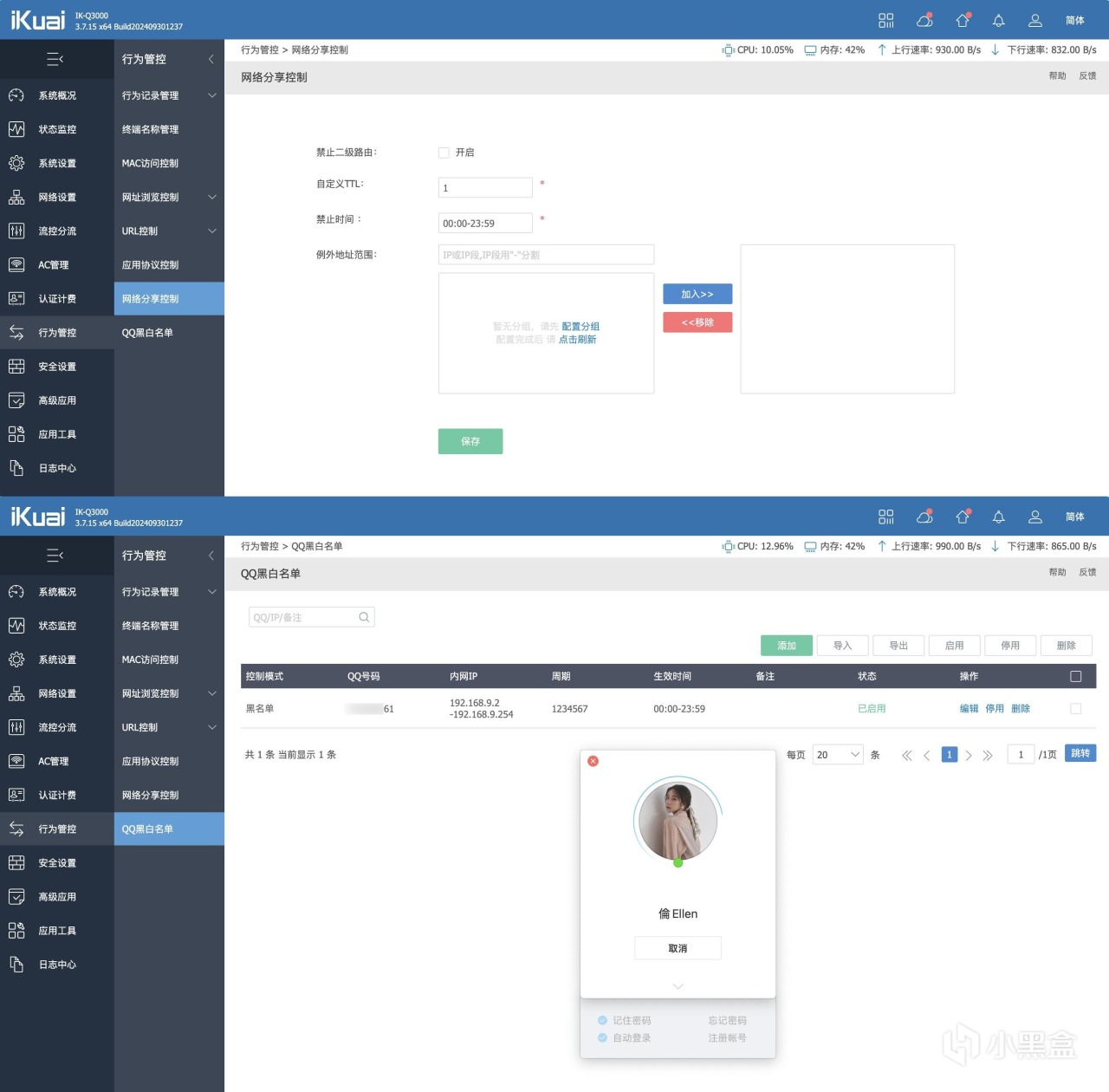The width and height of the screenshot is (1109, 1092).
Task: Select the highlighted 网络分享控制 menu item
Action: [x=169, y=299]
